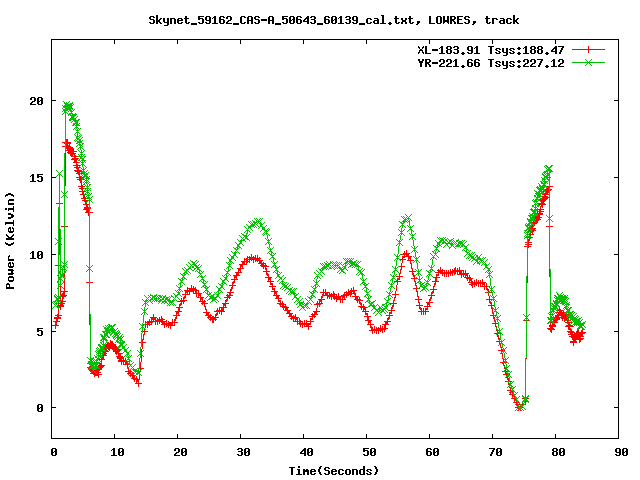The height and width of the screenshot is (480, 640).
Task: Click the legend entry XL-183.91 Tsys:188.47
Action: (491, 50)
